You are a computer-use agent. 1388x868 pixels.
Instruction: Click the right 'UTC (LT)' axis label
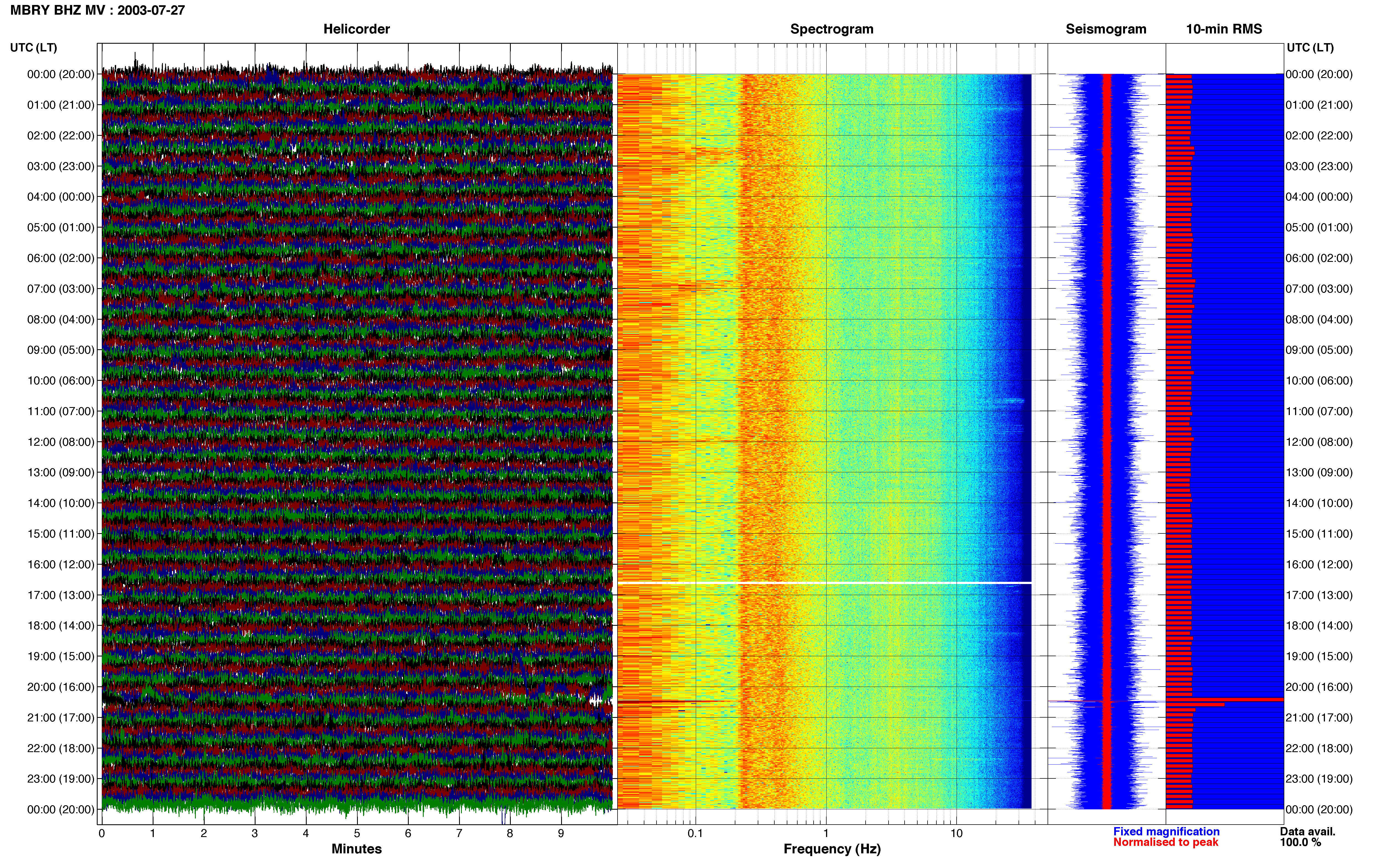coord(1310,48)
